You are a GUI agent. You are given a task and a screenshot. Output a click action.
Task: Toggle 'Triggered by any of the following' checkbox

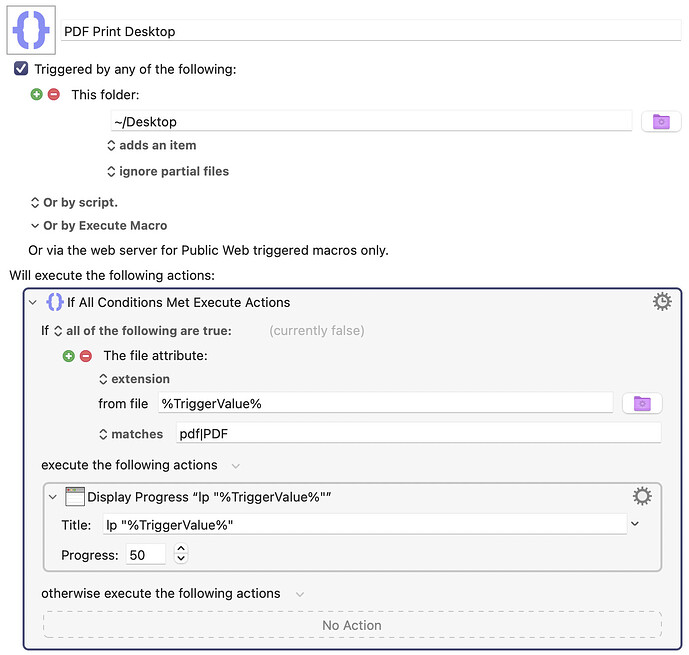point(21,69)
